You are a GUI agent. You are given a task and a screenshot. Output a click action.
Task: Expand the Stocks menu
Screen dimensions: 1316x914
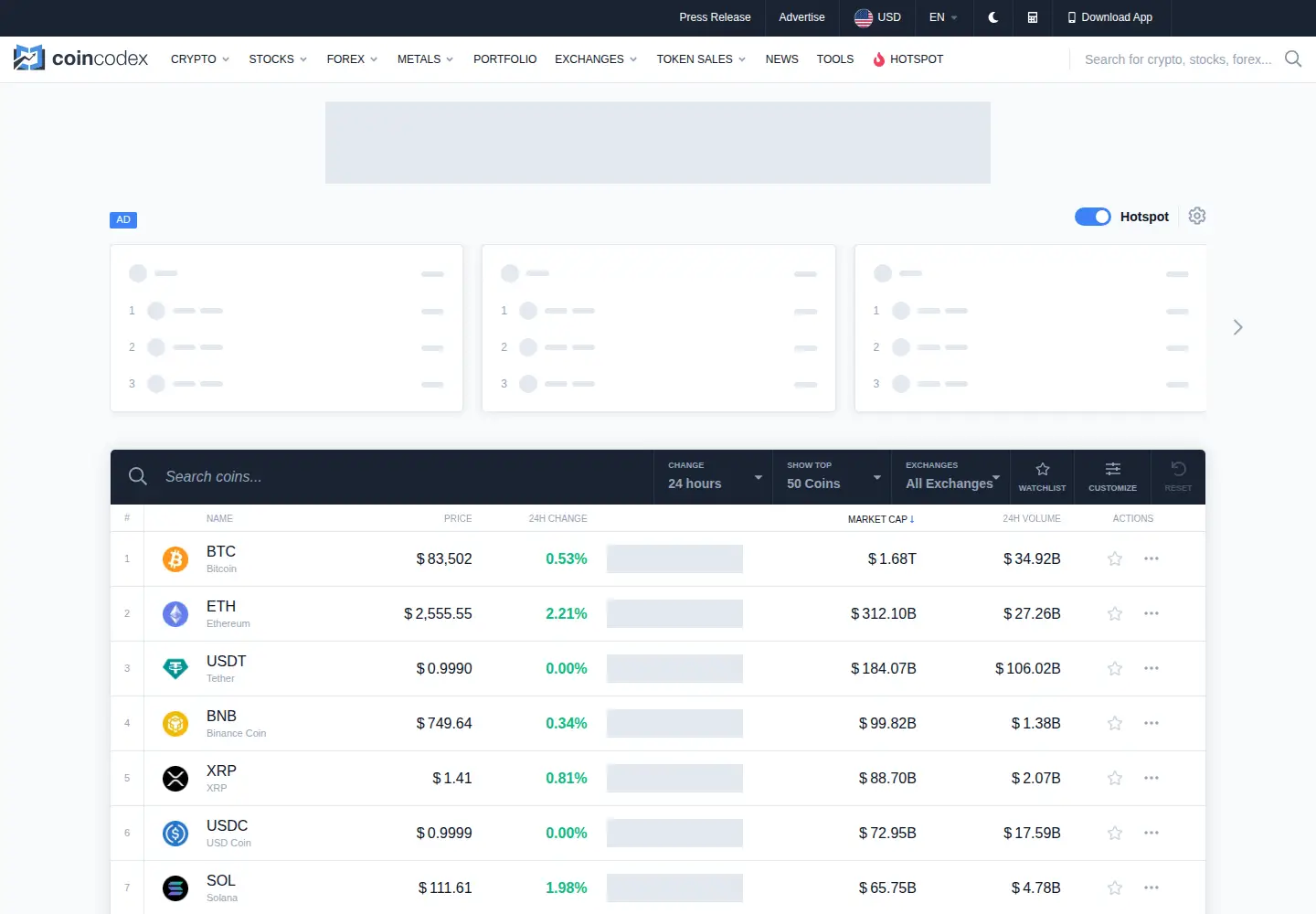click(x=278, y=59)
